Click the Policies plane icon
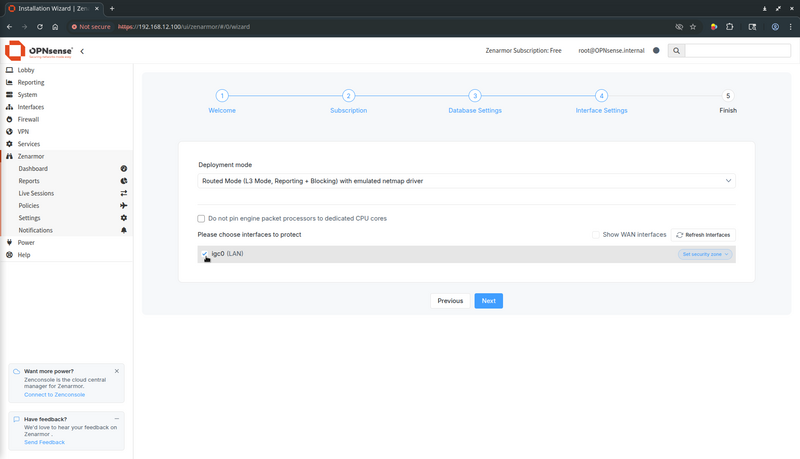 123,205
